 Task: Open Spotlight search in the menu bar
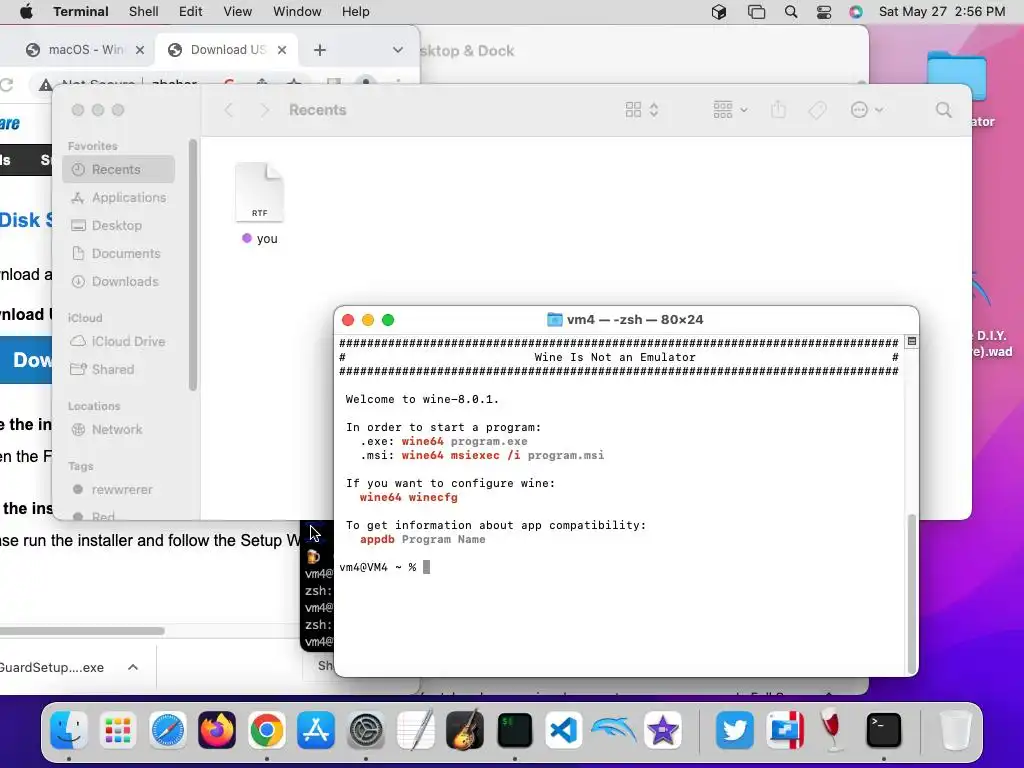(x=791, y=12)
